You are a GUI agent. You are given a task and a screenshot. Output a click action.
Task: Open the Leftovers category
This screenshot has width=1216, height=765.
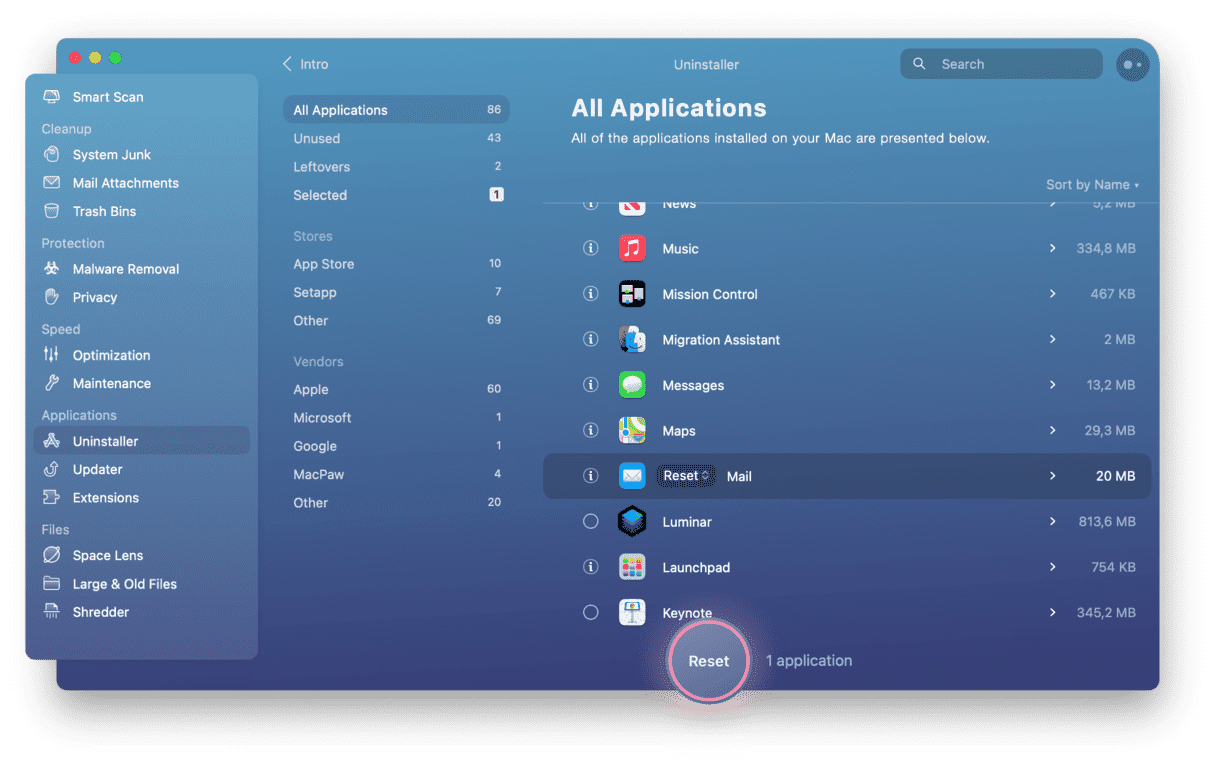click(x=397, y=167)
